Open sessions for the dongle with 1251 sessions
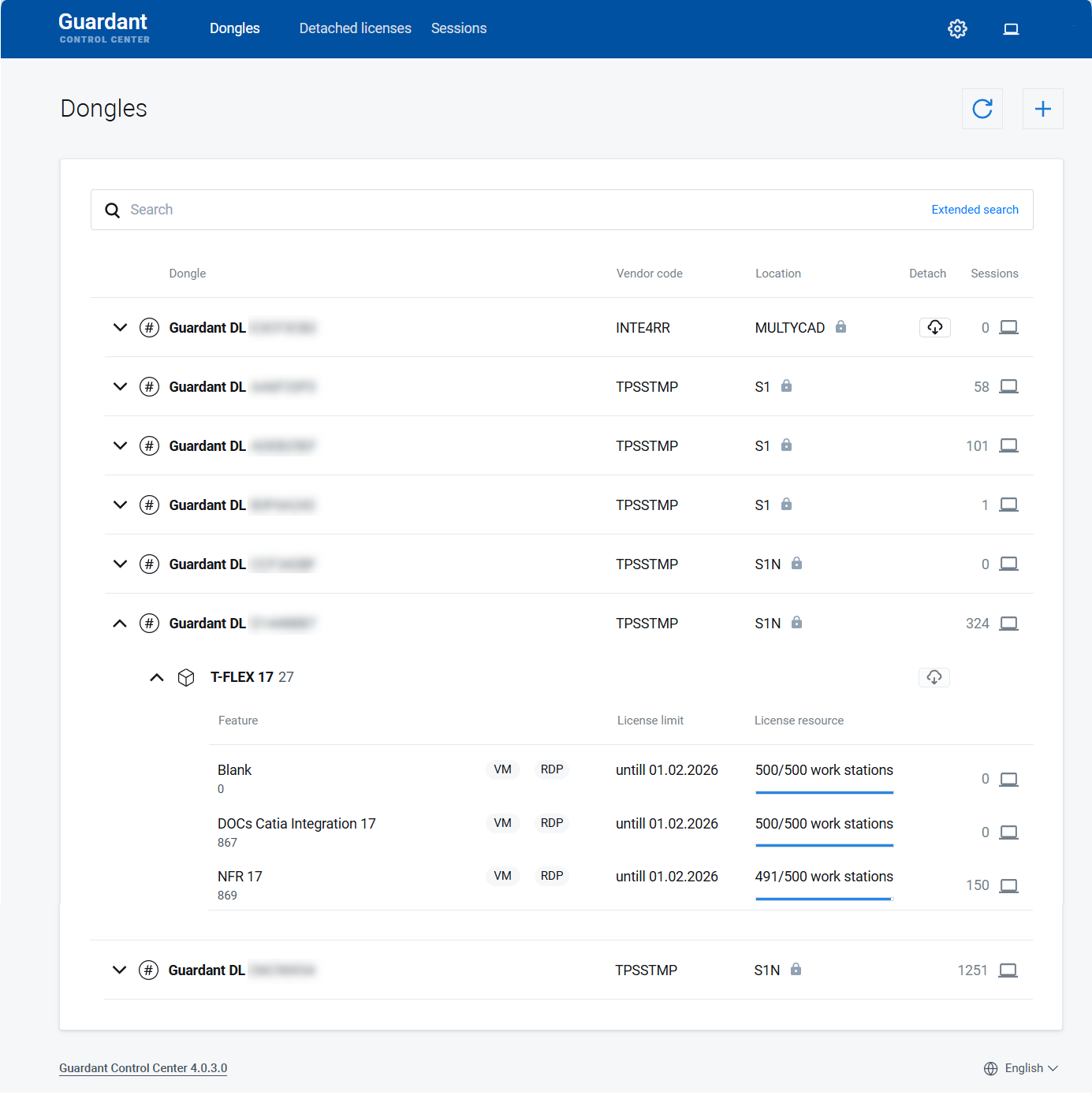1092x1095 pixels. (1008, 970)
